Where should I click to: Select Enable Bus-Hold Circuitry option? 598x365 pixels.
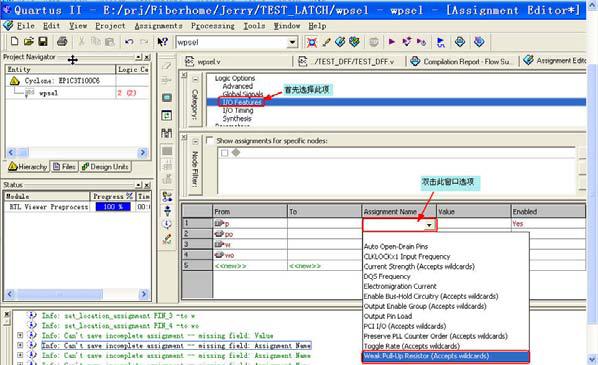click(431, 296)
